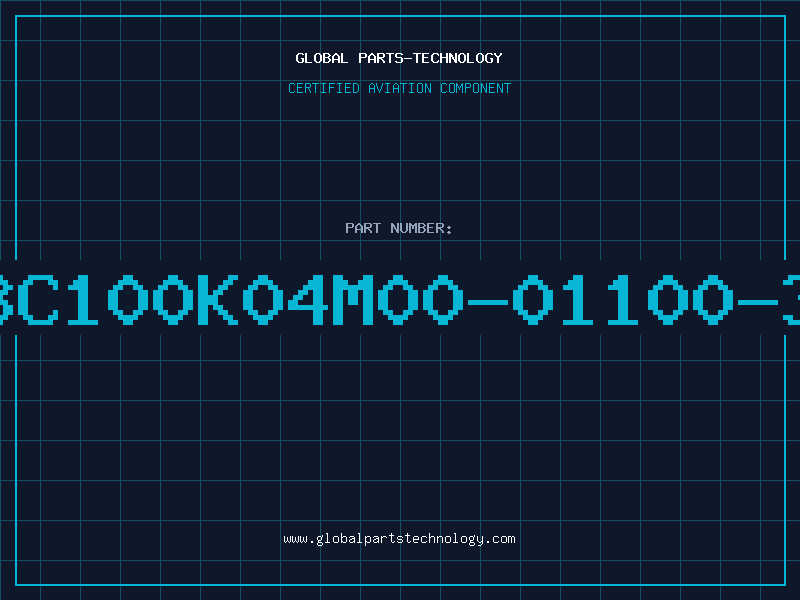The height and width of the screenshot is (600, 800).
Task: Click the digit 1 after letter C
Action: pyautogui.click(x=84, y=299)
